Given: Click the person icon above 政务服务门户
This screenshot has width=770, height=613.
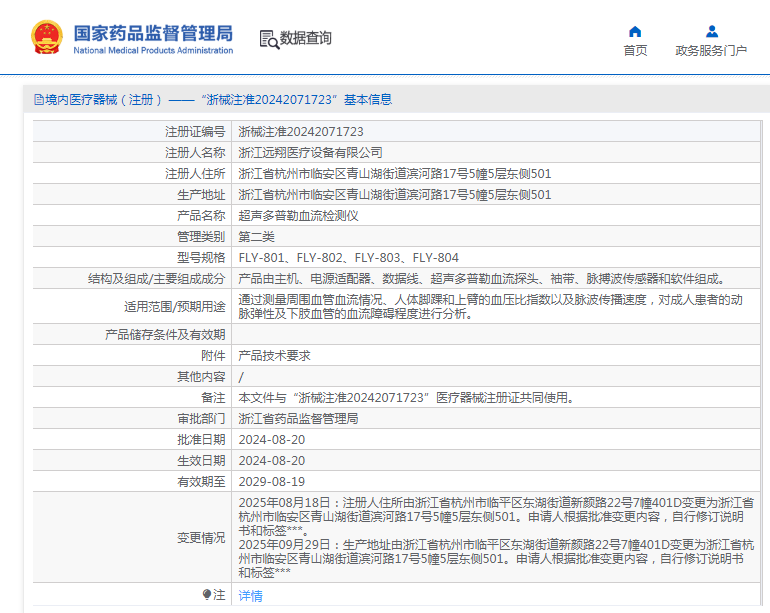Looking at the screenshot, I should click(x=711, y=31).
